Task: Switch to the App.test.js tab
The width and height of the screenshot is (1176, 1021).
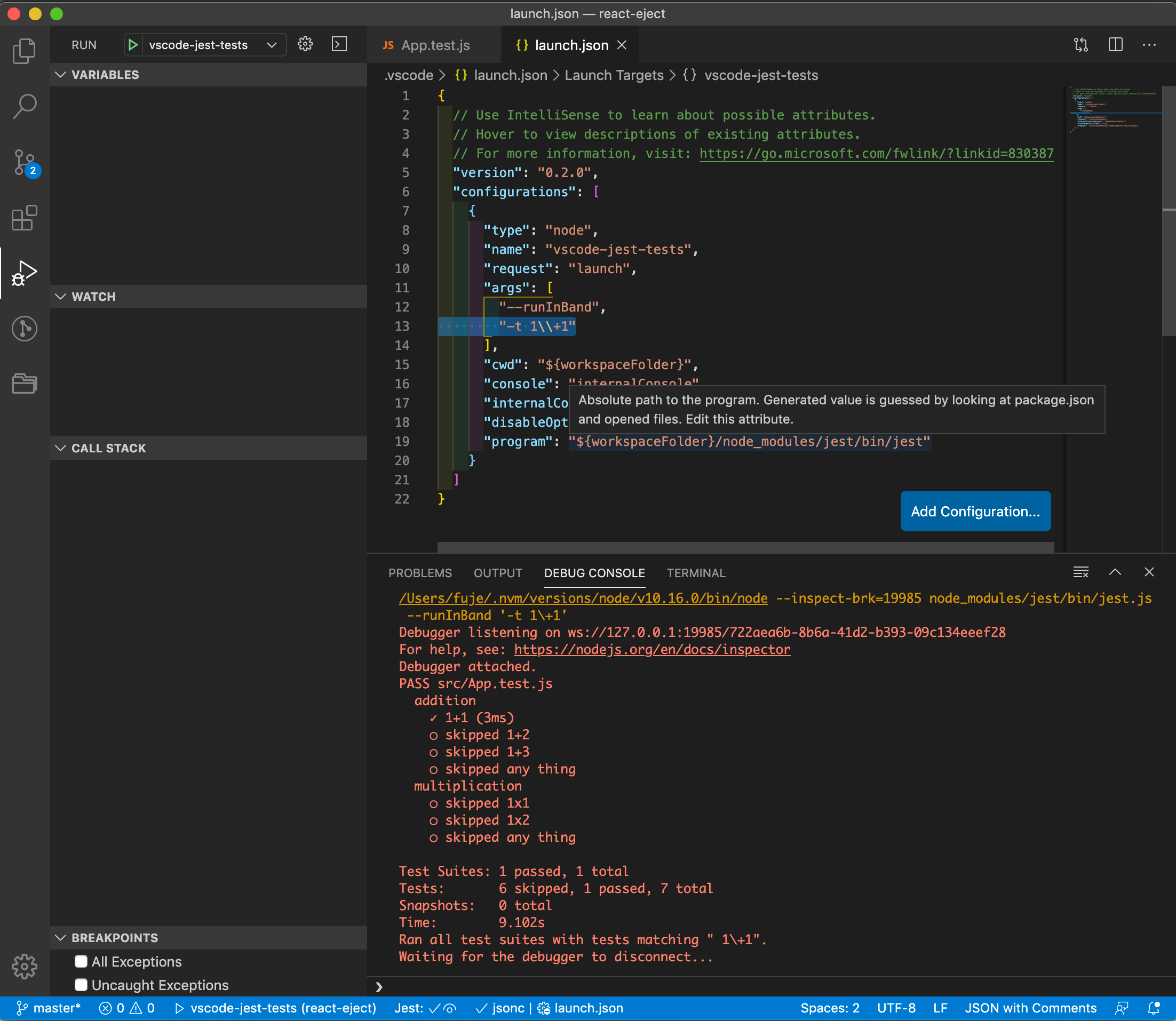Action: point(435,45)
